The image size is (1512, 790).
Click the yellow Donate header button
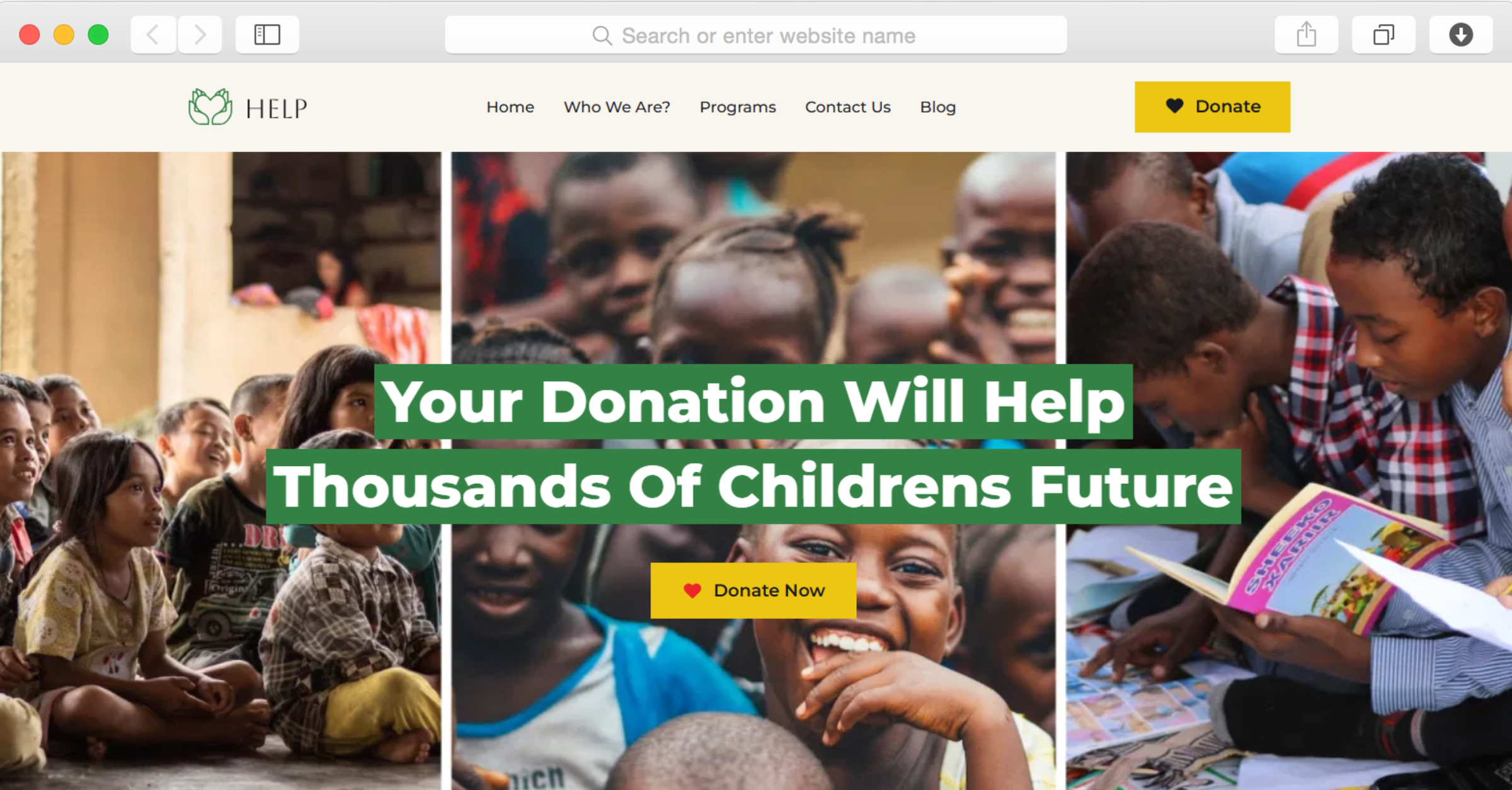(1212, 106)
